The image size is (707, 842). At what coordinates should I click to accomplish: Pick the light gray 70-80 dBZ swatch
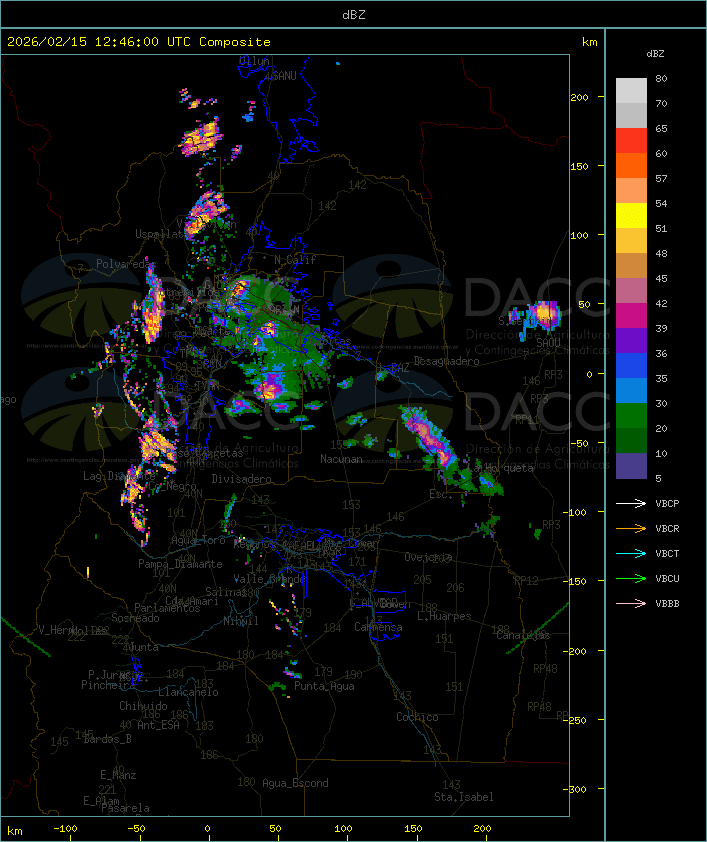pos(631,91)
